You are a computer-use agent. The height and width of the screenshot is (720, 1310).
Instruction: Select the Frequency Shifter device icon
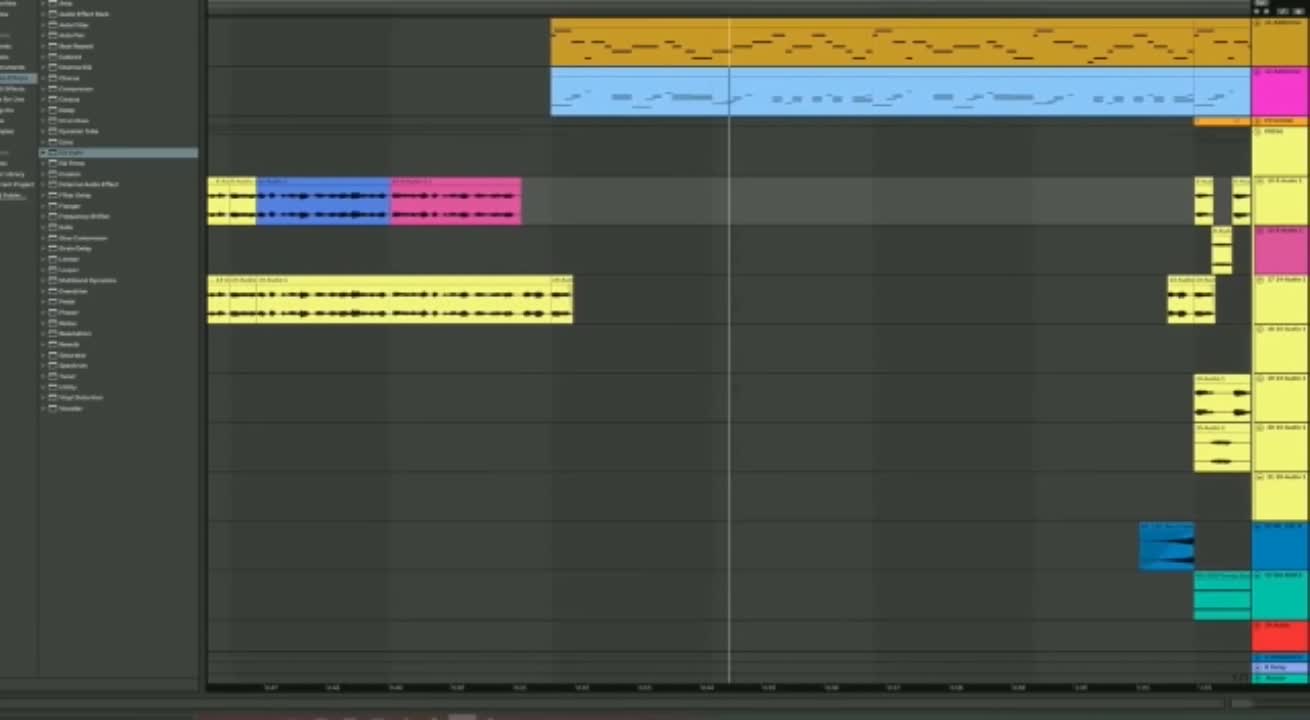click(x=53, y=216)
